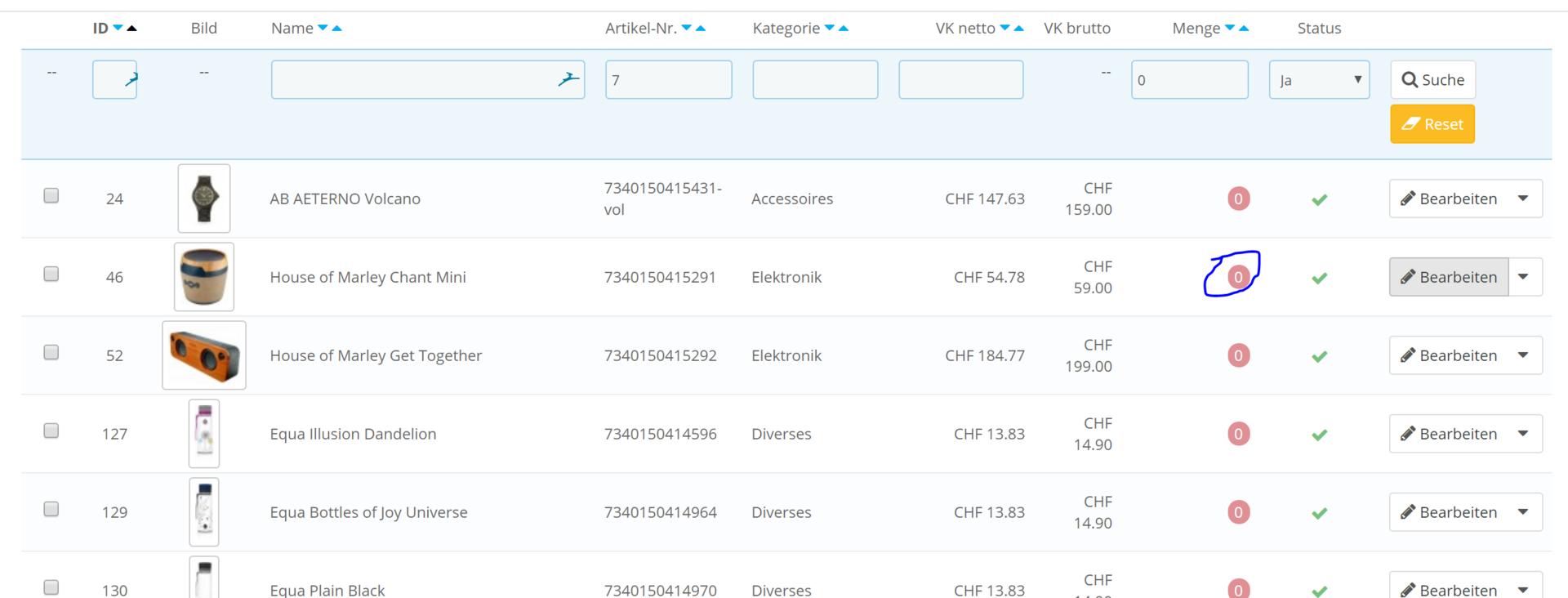Edit House of Marley Chant Mini via Bearbeiten
Viewport: 1568px width, 598px height.
point(1449,277)
